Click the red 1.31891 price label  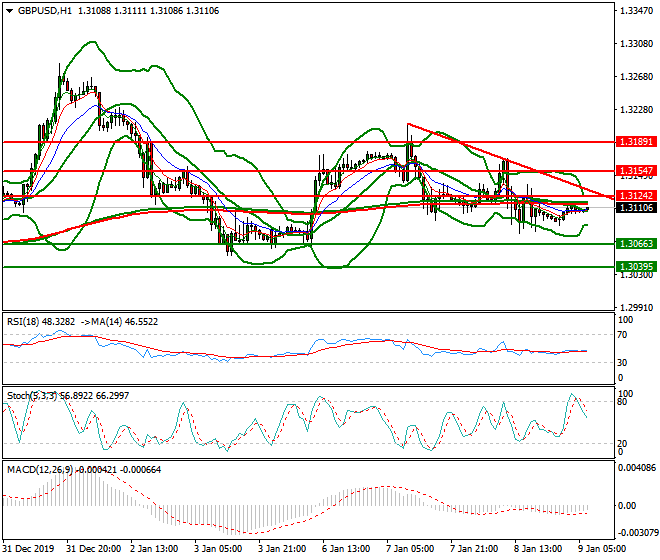click(x=636, y=142)
